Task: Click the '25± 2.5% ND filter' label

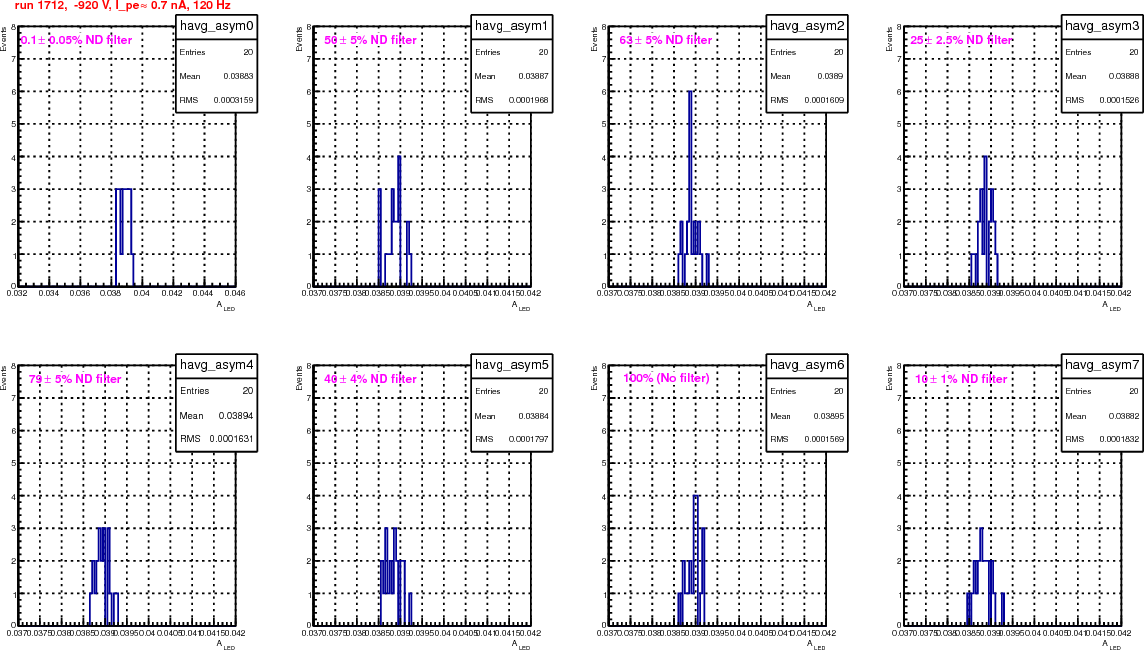Action: point(961,40)
